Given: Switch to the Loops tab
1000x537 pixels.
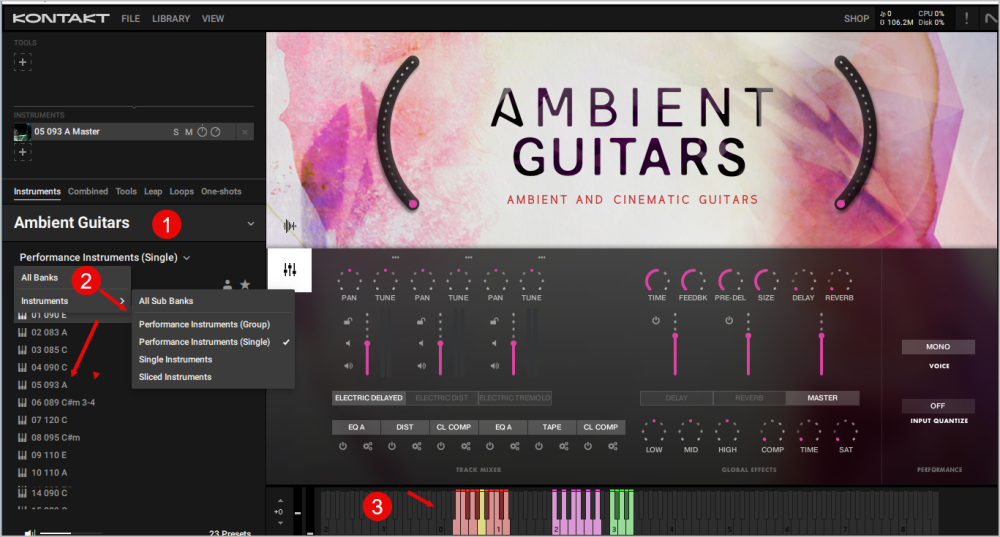Looking at the screenshot, I should (x=182, y=191).
